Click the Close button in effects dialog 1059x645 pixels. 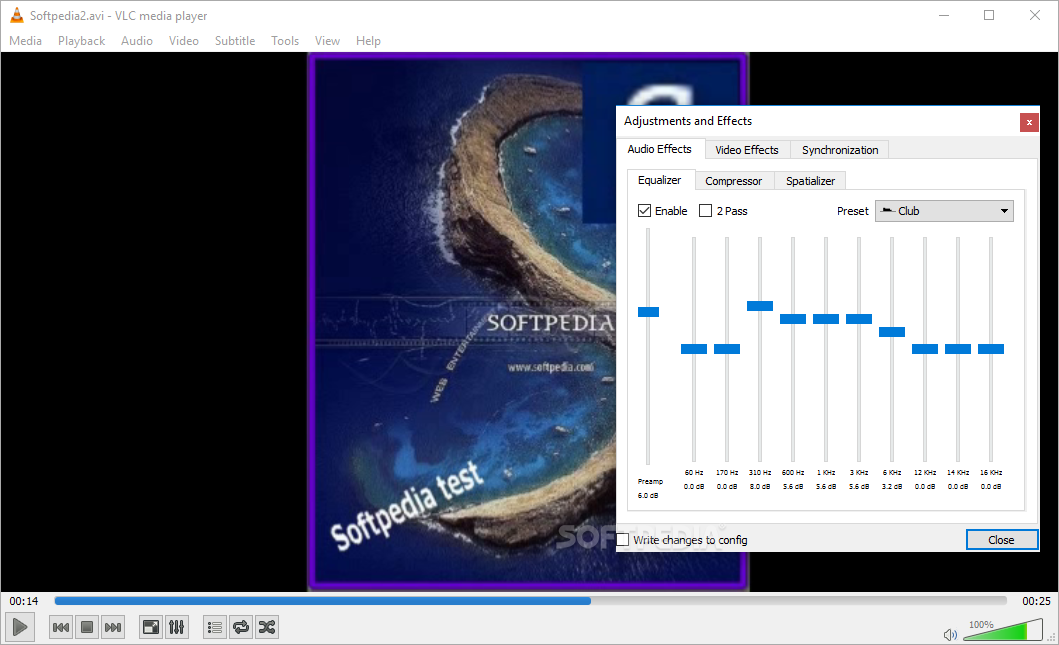1002,540
